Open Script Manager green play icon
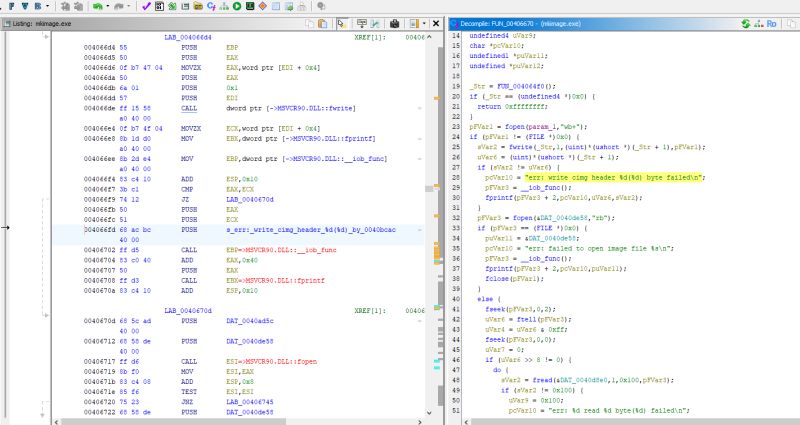The image size is (800, 425). coord(237,7)
